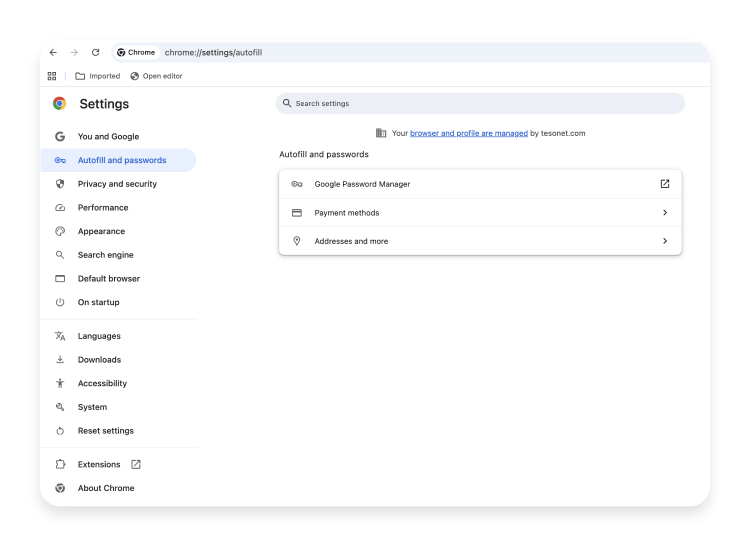Click the key icon in Google Password Manager row
The image size is (750, 547).
(297, 184)
